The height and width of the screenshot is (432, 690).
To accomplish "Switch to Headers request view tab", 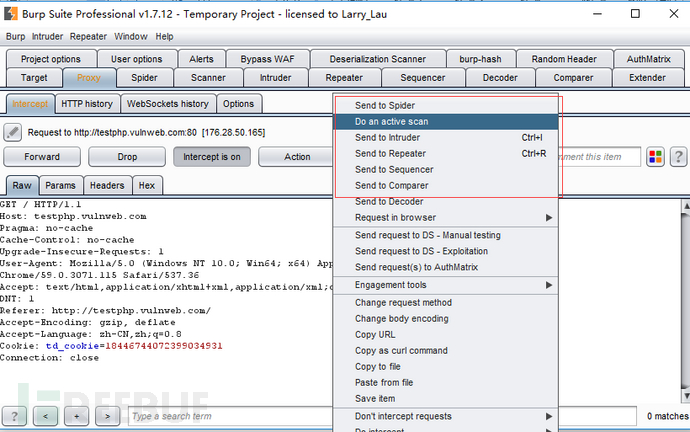I will [107, 186].
